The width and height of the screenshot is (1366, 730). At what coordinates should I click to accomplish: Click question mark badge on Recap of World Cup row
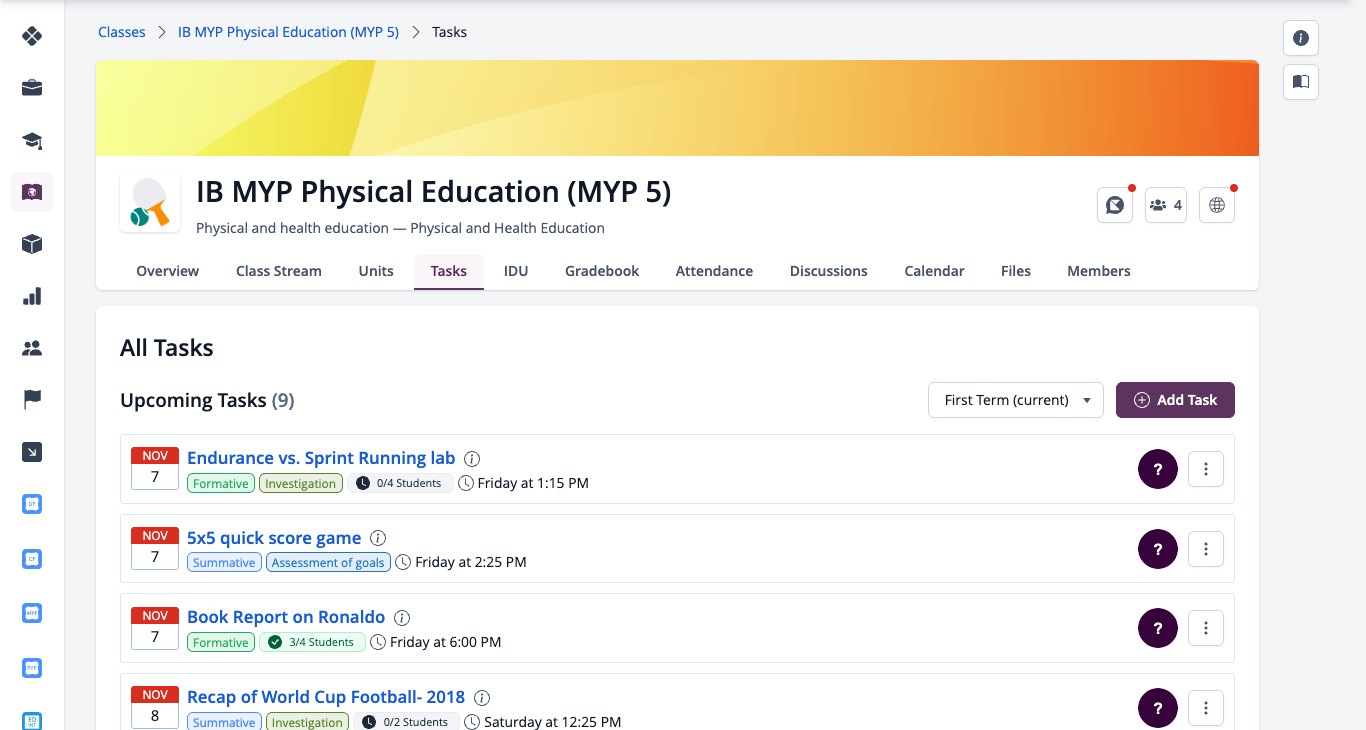point(1158,708)
